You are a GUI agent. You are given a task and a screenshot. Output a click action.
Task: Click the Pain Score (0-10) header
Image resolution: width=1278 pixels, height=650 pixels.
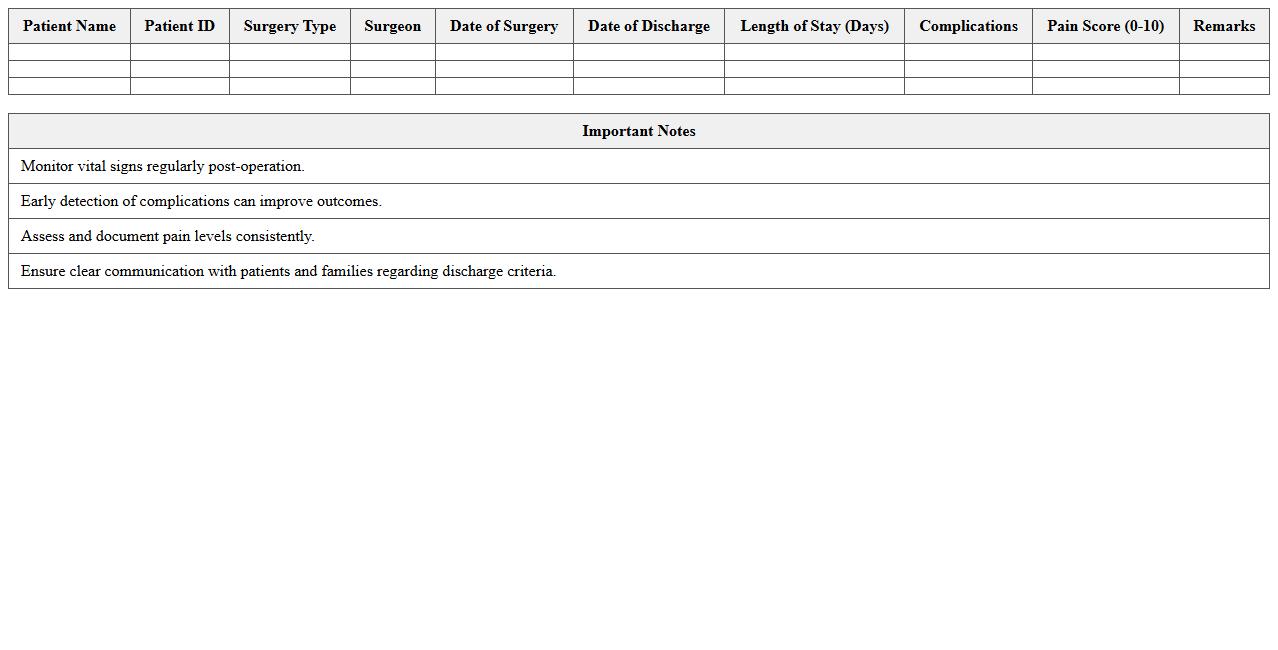click(x=1105, y=26)
